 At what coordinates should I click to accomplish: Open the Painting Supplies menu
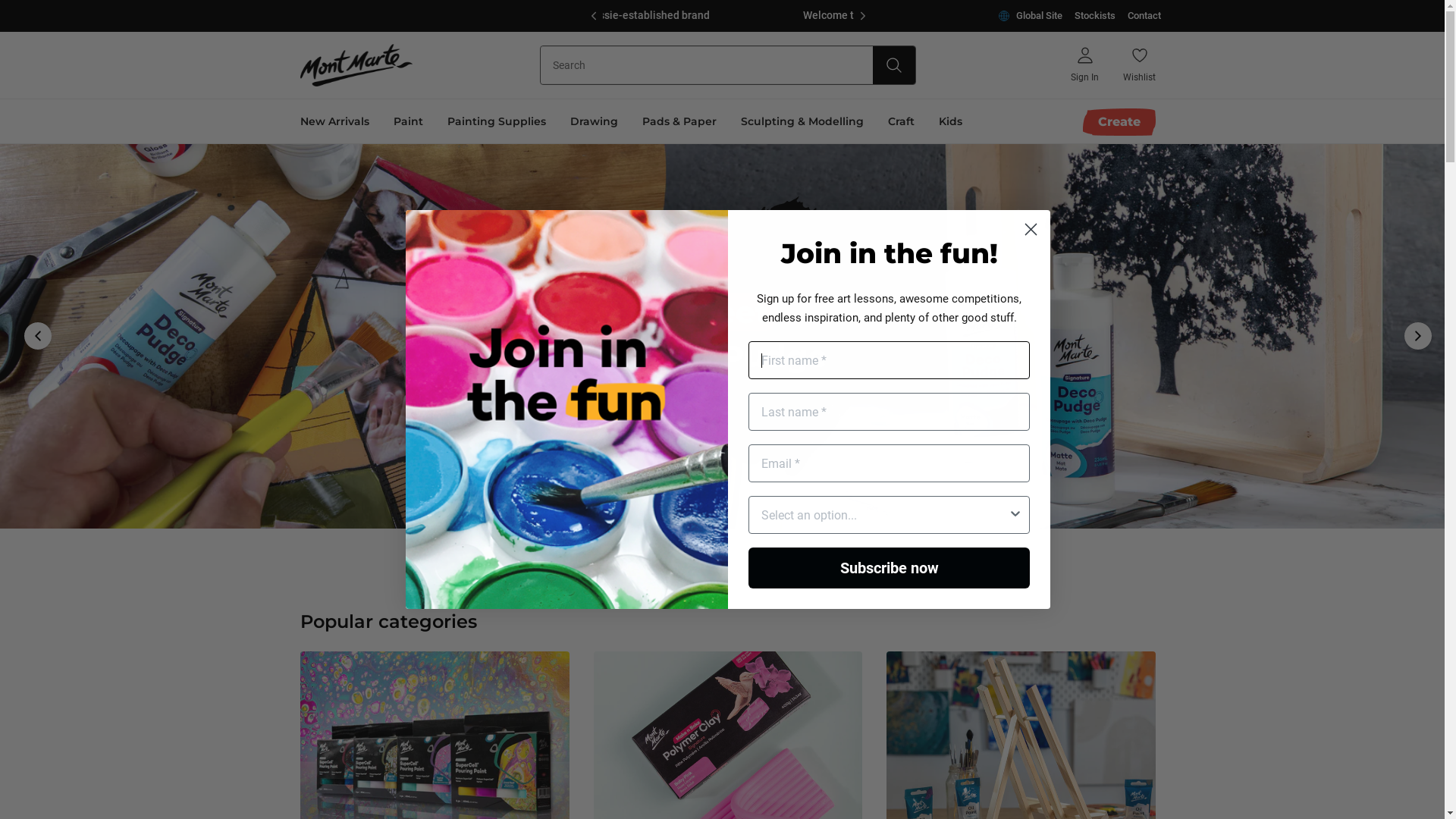(x=497, y=121)
